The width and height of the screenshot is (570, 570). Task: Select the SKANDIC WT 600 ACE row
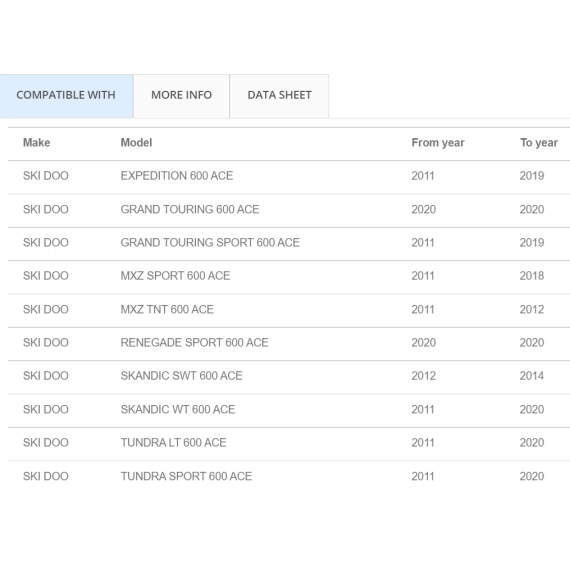coord(289,410)
